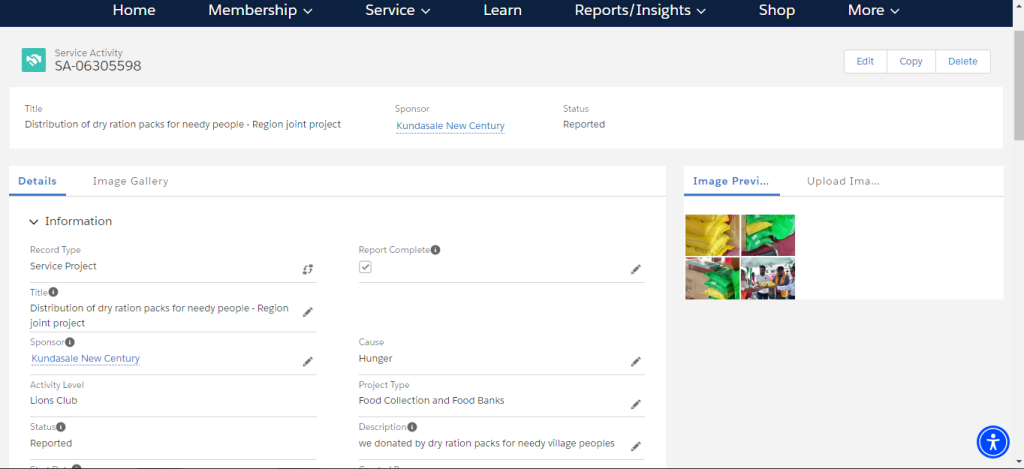Click the Service Activity handshake icon
Image resolution: width=1024 pixels, height=469 pixels.
click(x=33, y=59)
